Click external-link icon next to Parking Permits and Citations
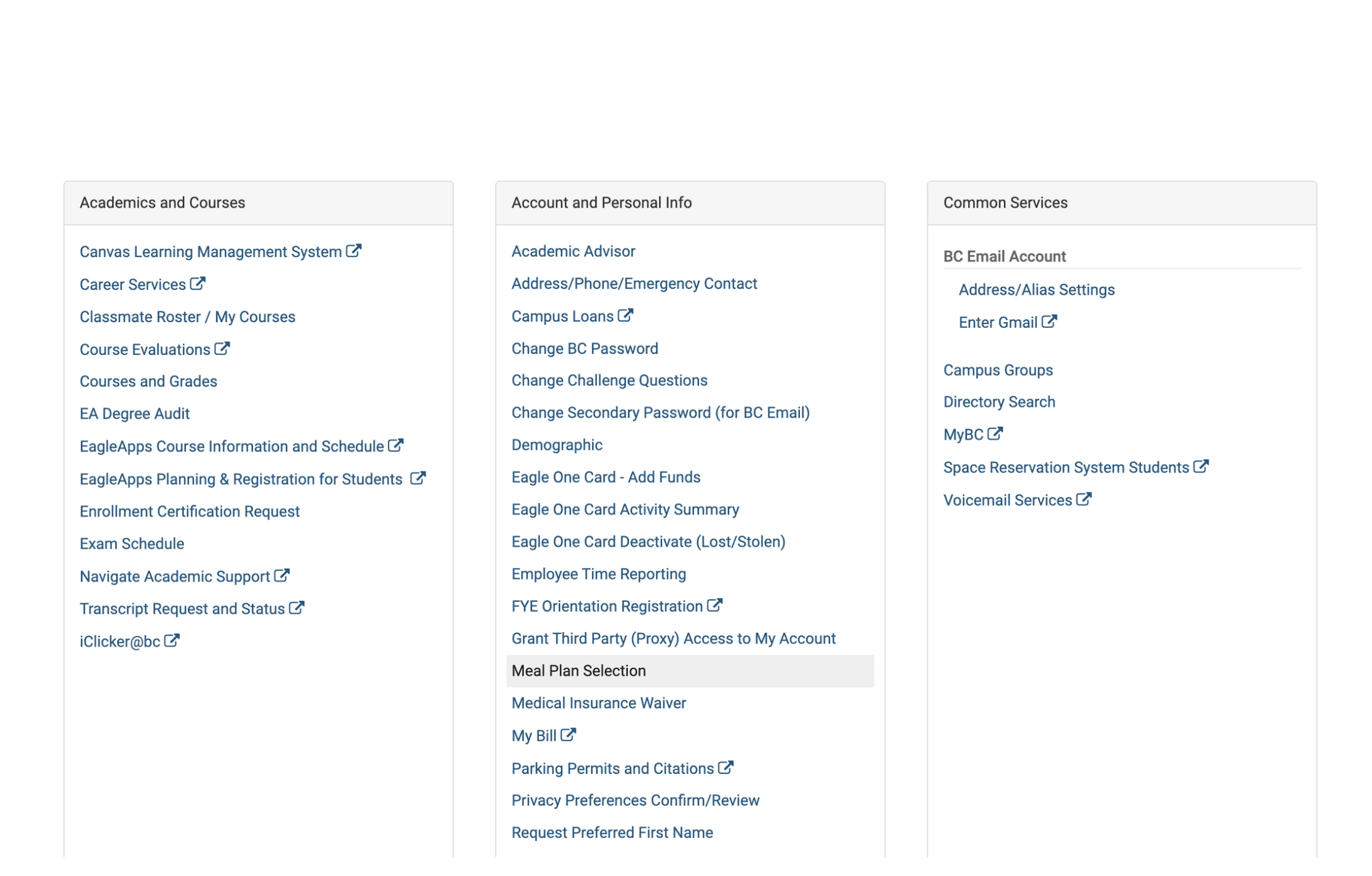 725,767
